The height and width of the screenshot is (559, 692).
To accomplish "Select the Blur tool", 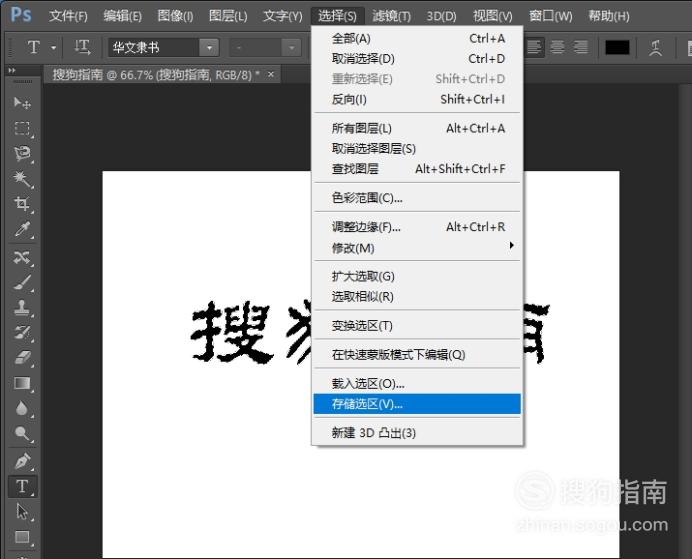I will (x=22, y=409).
